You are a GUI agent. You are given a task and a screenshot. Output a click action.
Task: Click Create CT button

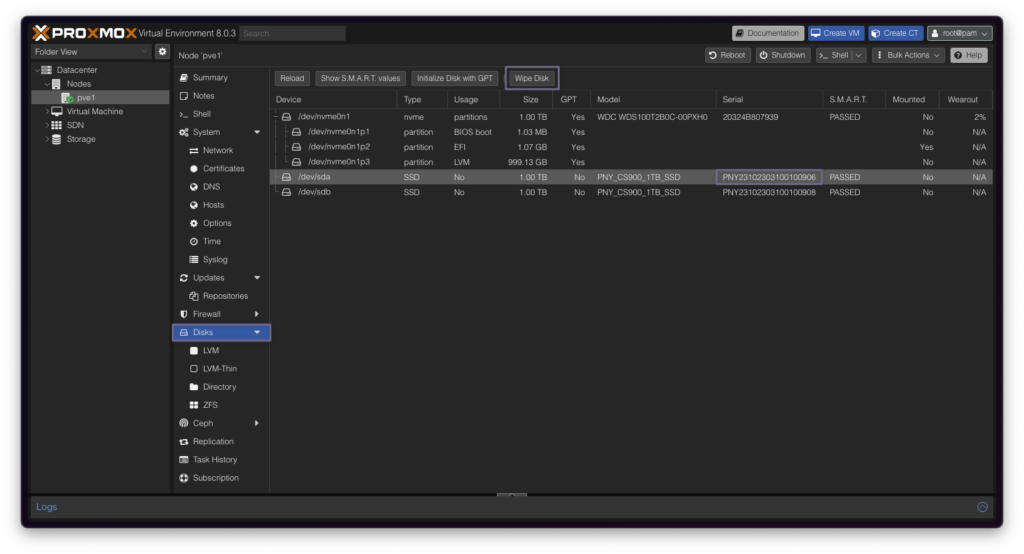click(x=895, y=33)
